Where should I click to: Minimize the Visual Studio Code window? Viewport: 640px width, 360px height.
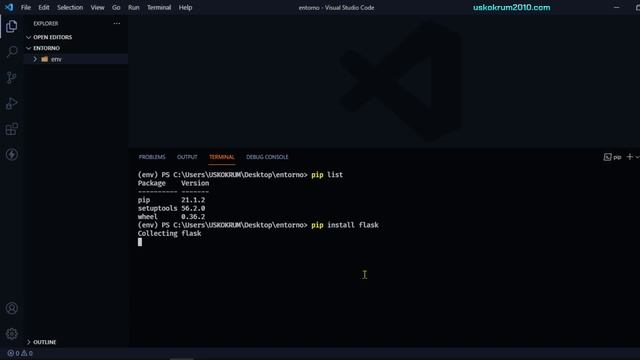(x=616, y=7)
